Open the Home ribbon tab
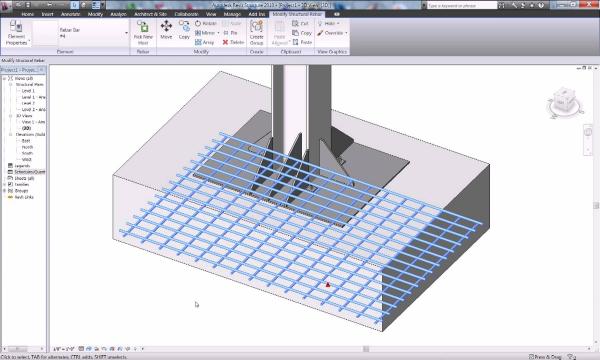This screenshot has height=360, width=600. click(28, 14)
